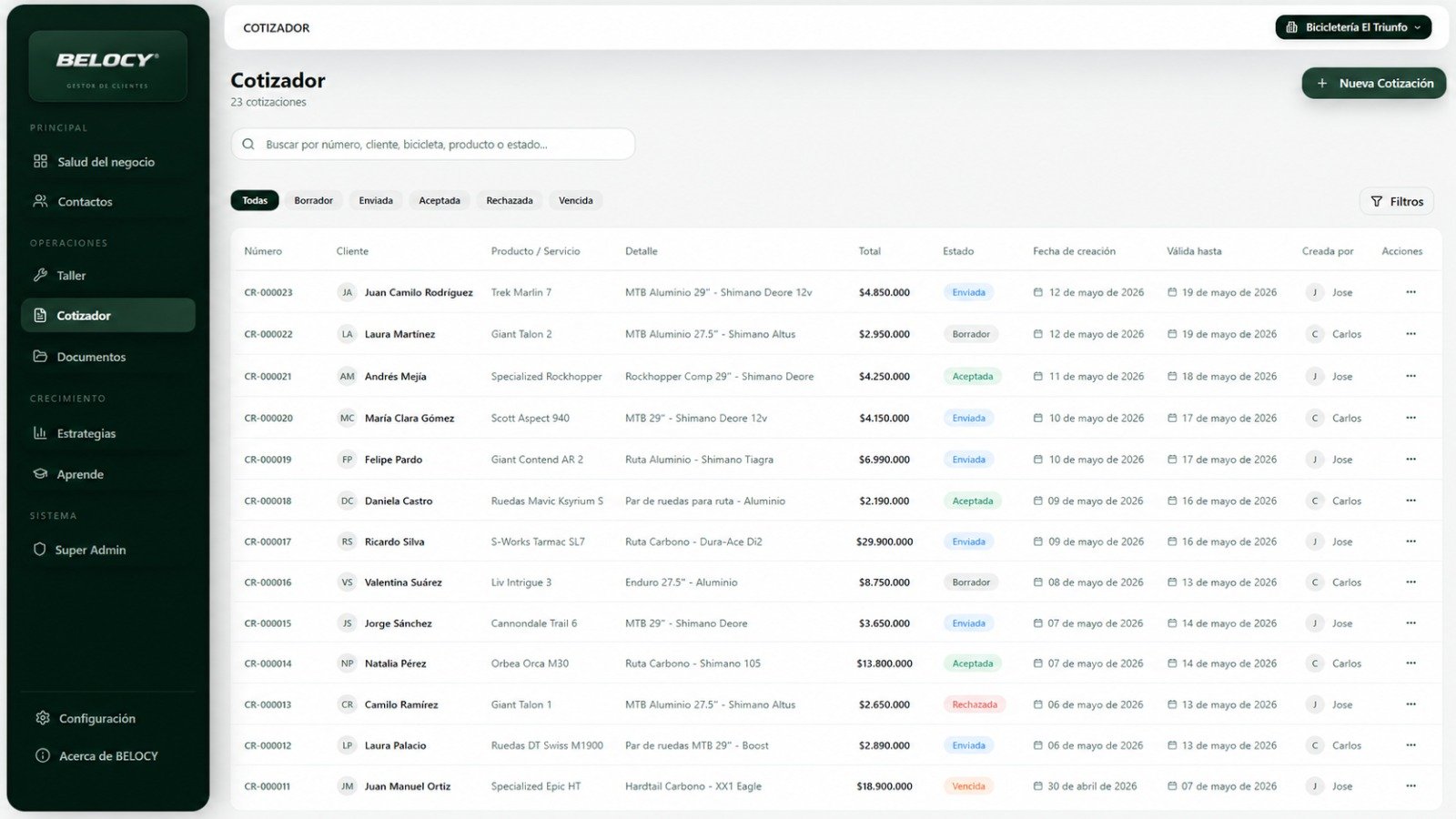This screenshot has width=1456, height=819.
Task: Click the Aceptada badge on CR-000021
Action: click(x=972, y=376)
